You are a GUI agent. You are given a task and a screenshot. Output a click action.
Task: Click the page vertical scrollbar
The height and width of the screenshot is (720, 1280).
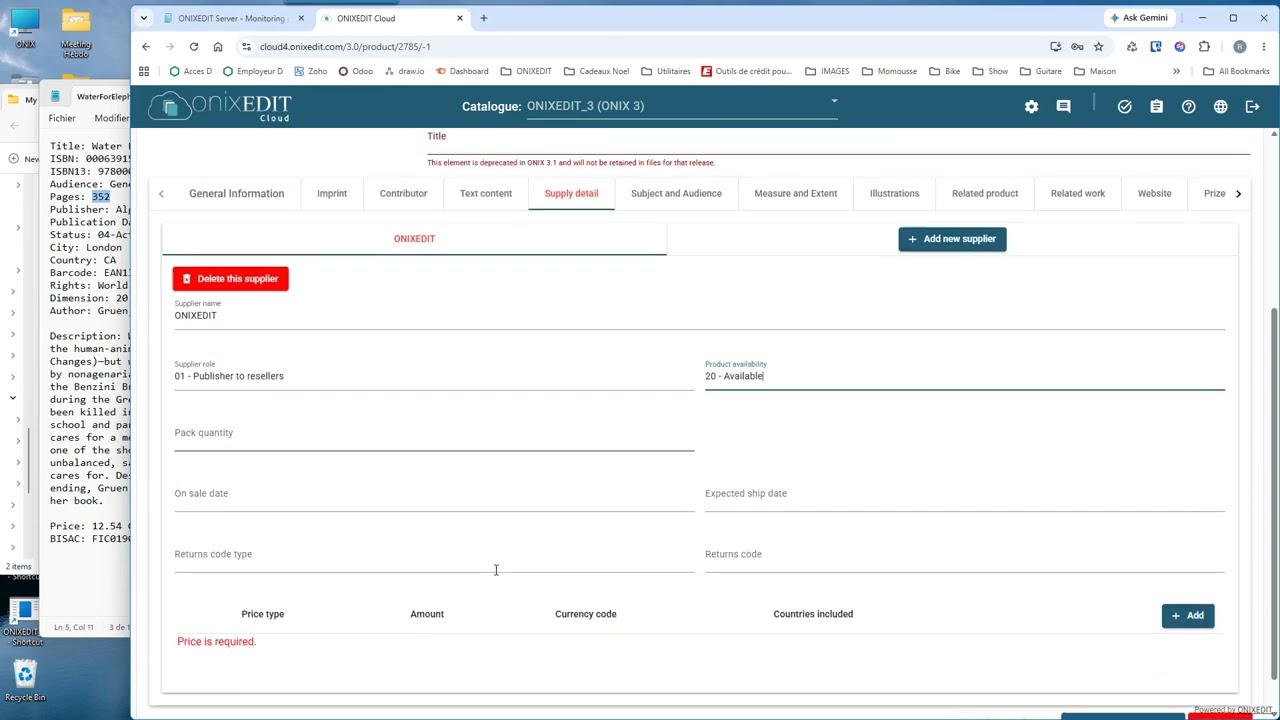pos(1273,495)
